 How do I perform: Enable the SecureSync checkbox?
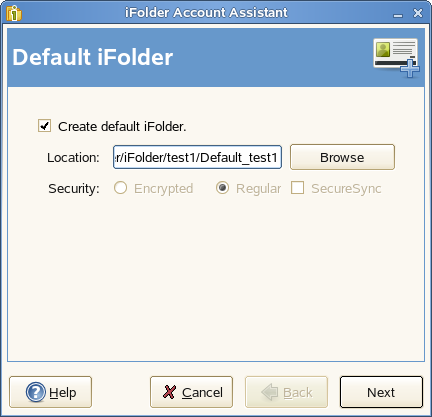point(297,188)
